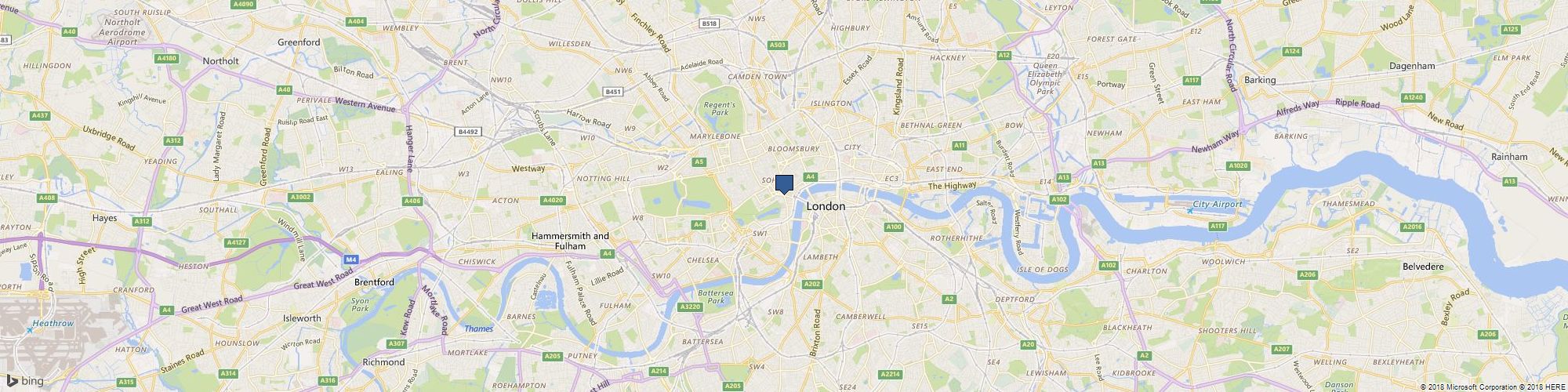
Task: Click the Heathrow airport icon
Action: (30, 330)
